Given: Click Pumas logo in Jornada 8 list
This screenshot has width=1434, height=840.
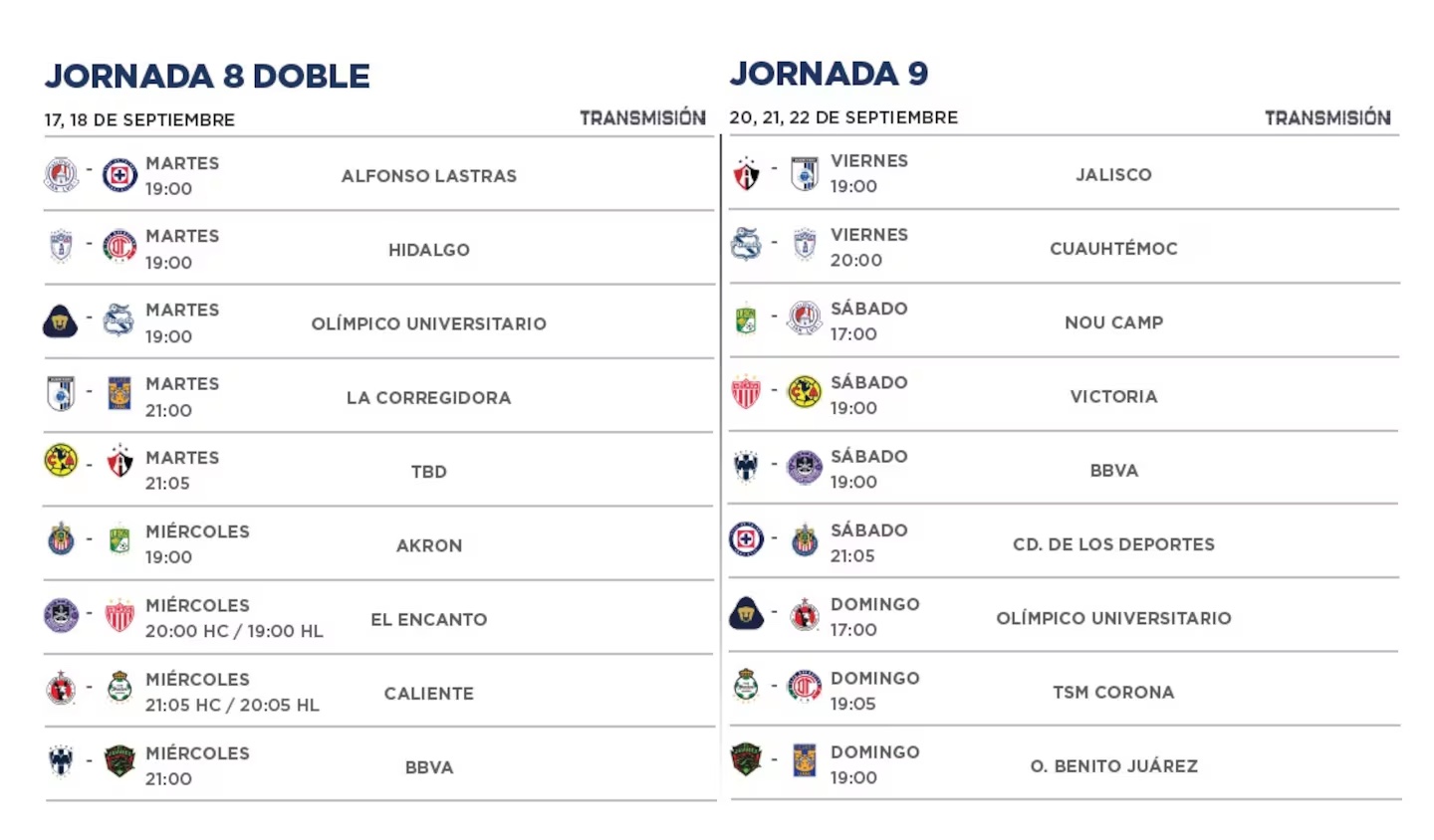Looking at the screenshot, I should tap(61, 320).
